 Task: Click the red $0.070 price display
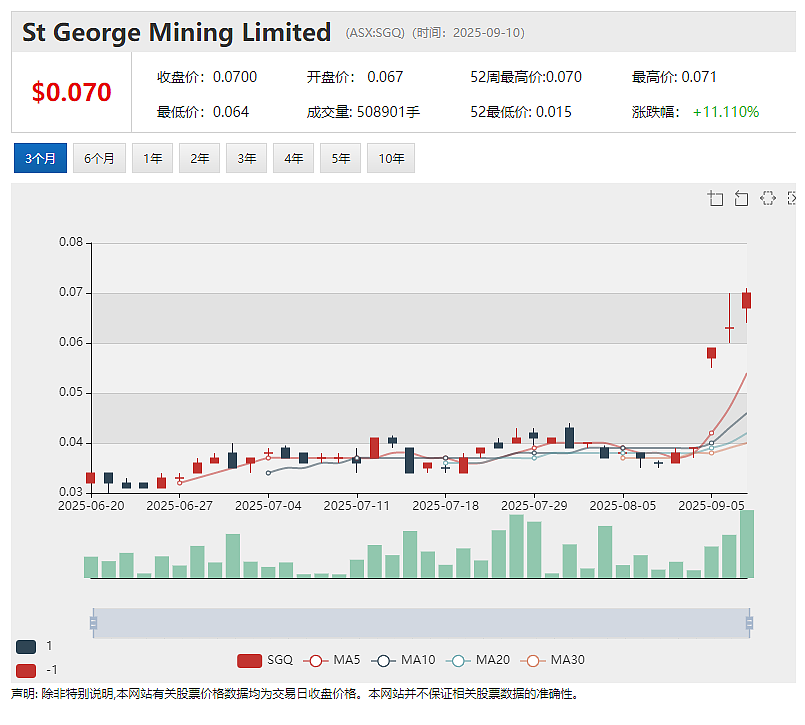(71, 92)
